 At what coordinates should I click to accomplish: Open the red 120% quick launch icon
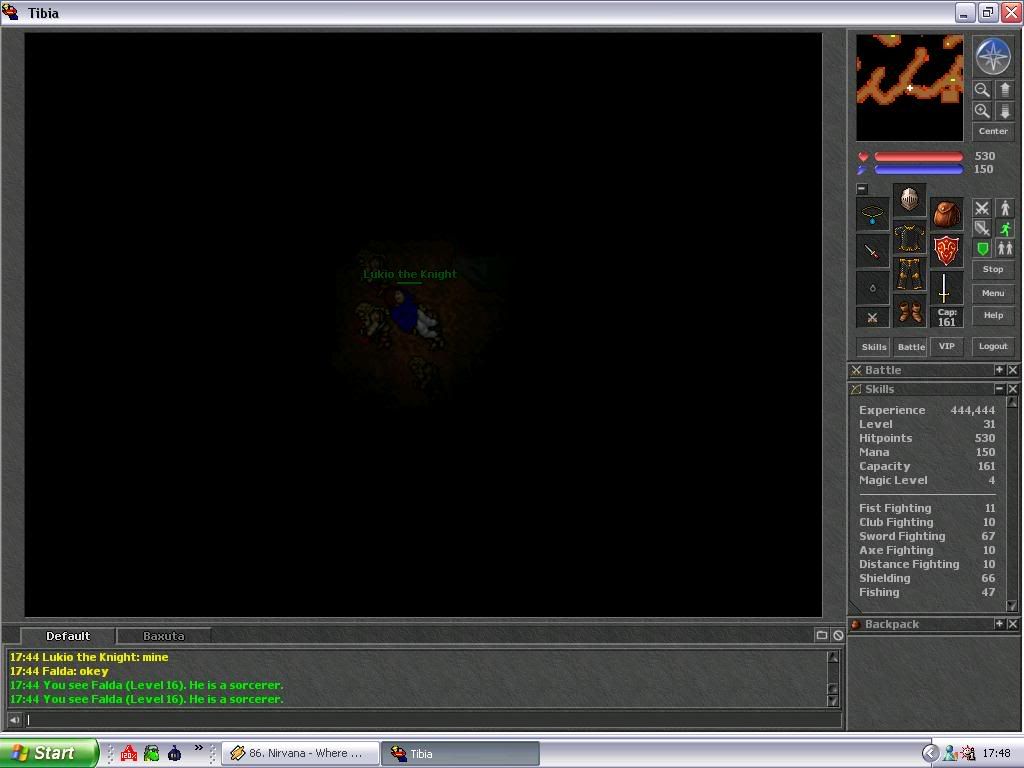(129, 753)
